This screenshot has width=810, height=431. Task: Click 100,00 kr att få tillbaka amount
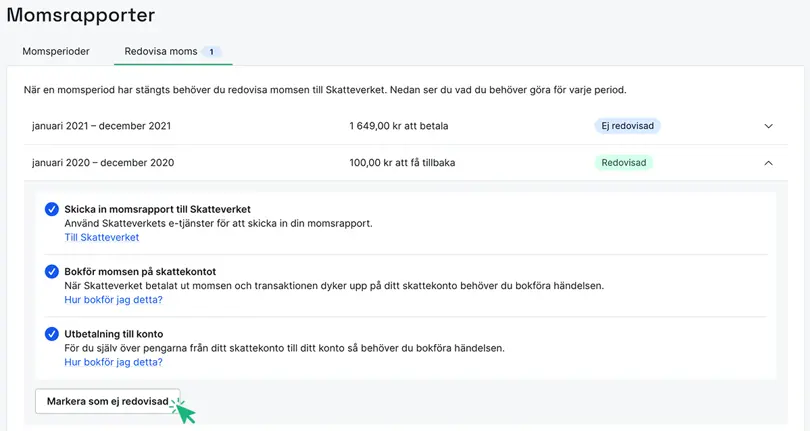(x=402, y=162)
